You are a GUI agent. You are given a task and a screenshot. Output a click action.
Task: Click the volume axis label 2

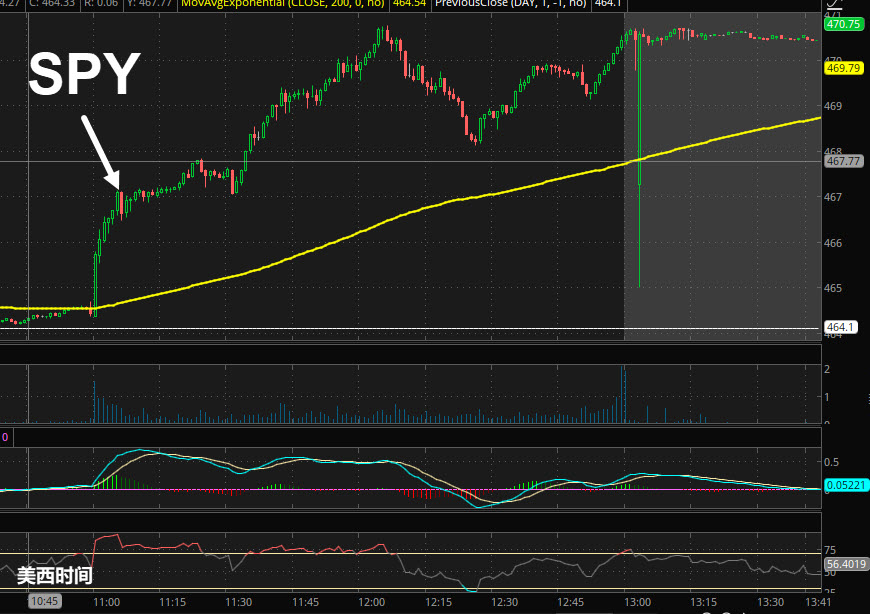tap(827, 369)
